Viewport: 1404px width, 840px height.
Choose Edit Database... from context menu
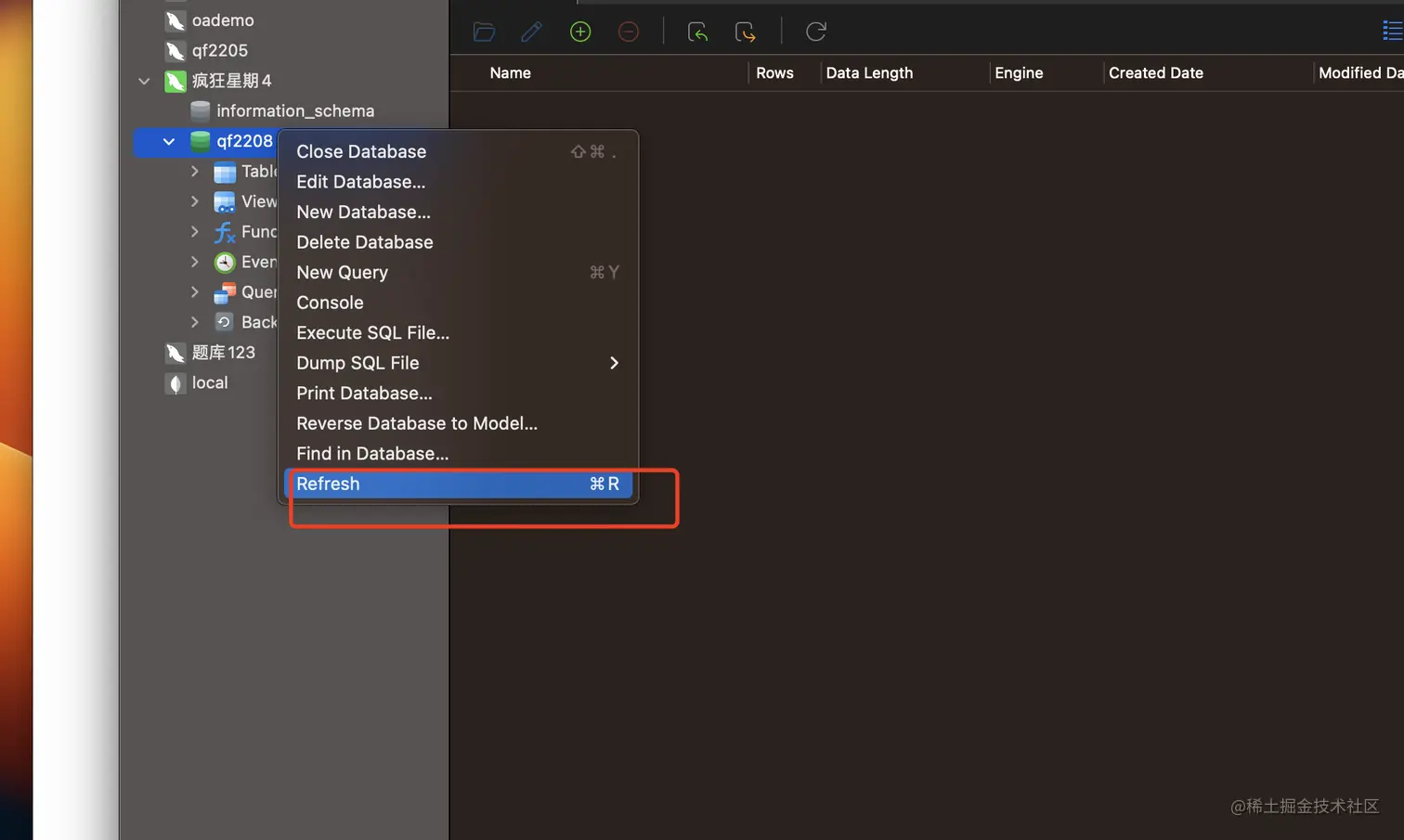tap(458, 182)
